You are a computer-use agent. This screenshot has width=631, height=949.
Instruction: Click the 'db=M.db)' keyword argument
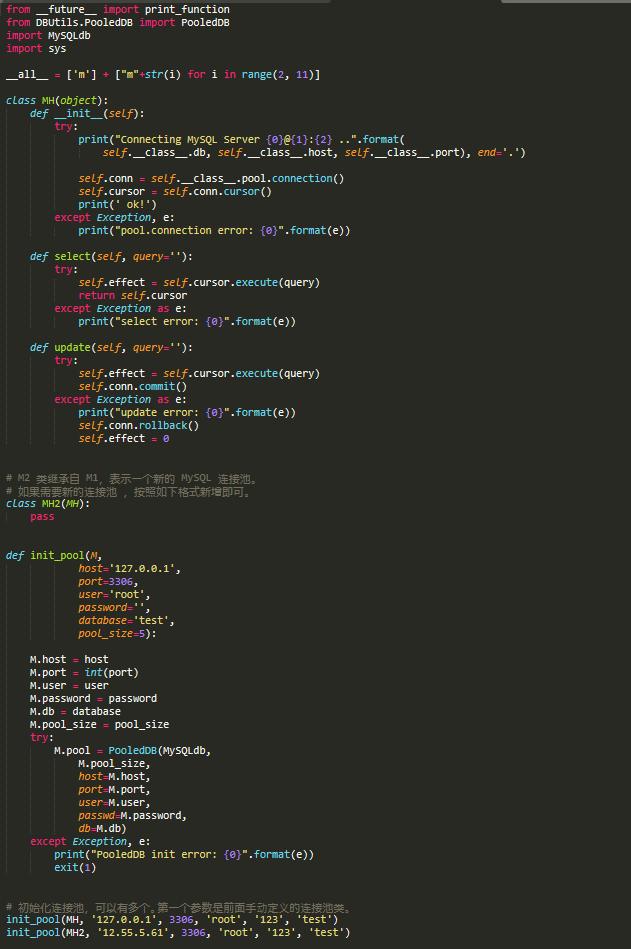(102, 829)
